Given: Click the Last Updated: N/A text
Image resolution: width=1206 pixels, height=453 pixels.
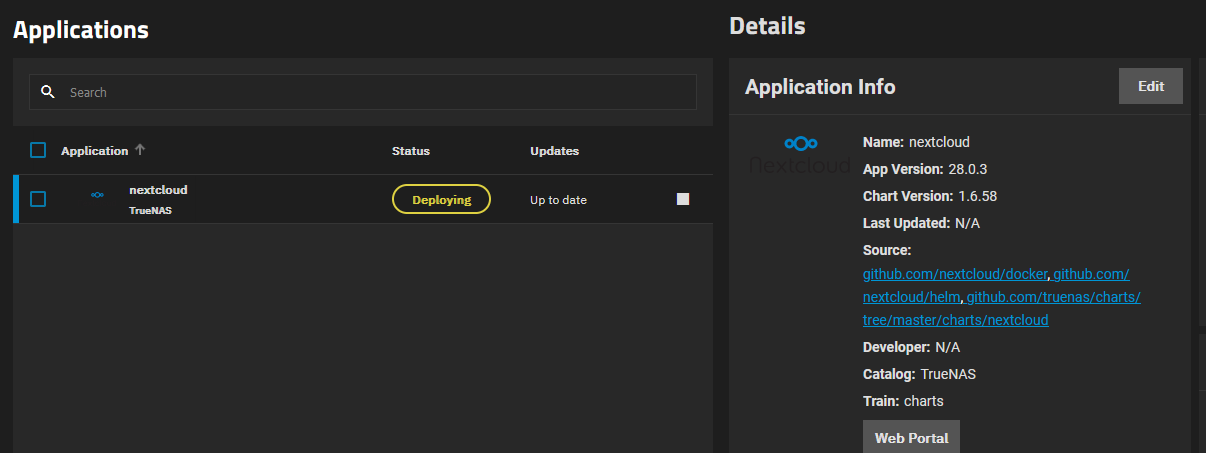Looking at the screenshot, I should coord(921,223).
